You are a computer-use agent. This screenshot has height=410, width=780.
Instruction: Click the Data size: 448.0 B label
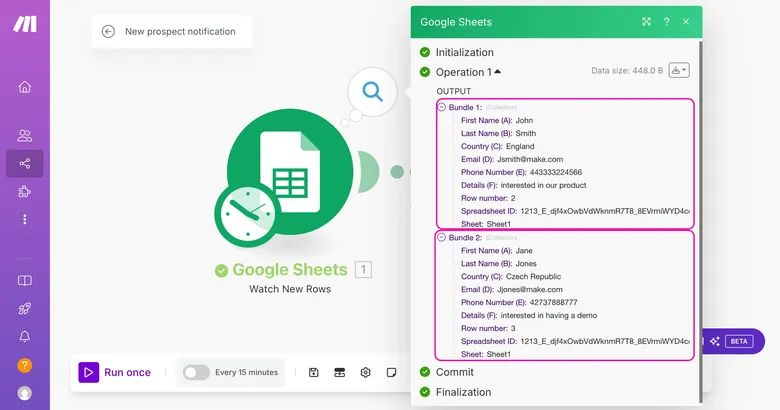627,71
